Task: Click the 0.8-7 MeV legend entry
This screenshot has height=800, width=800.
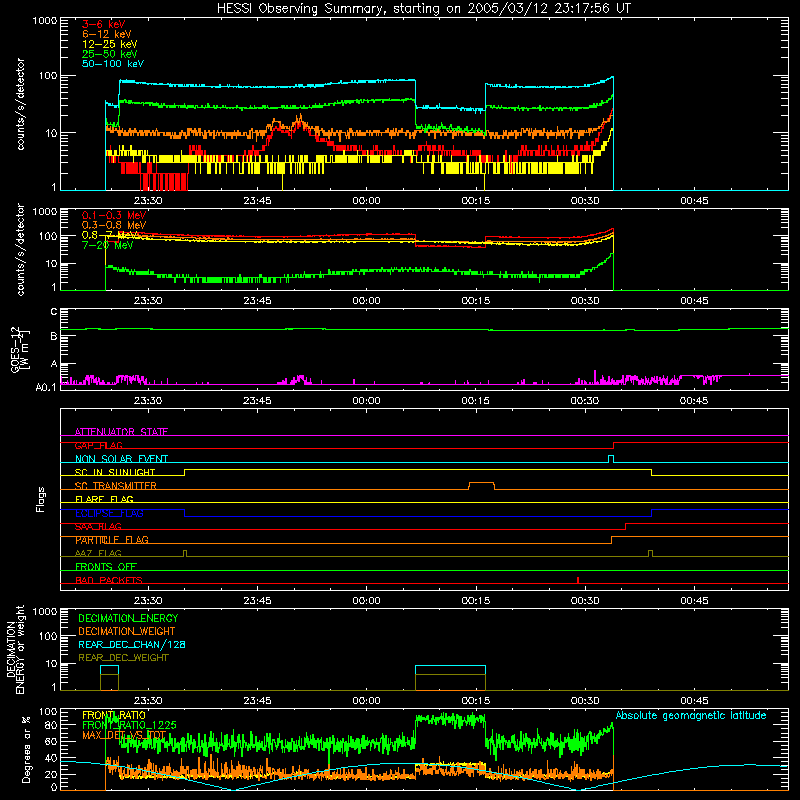Action: click(x=110, y=235)
